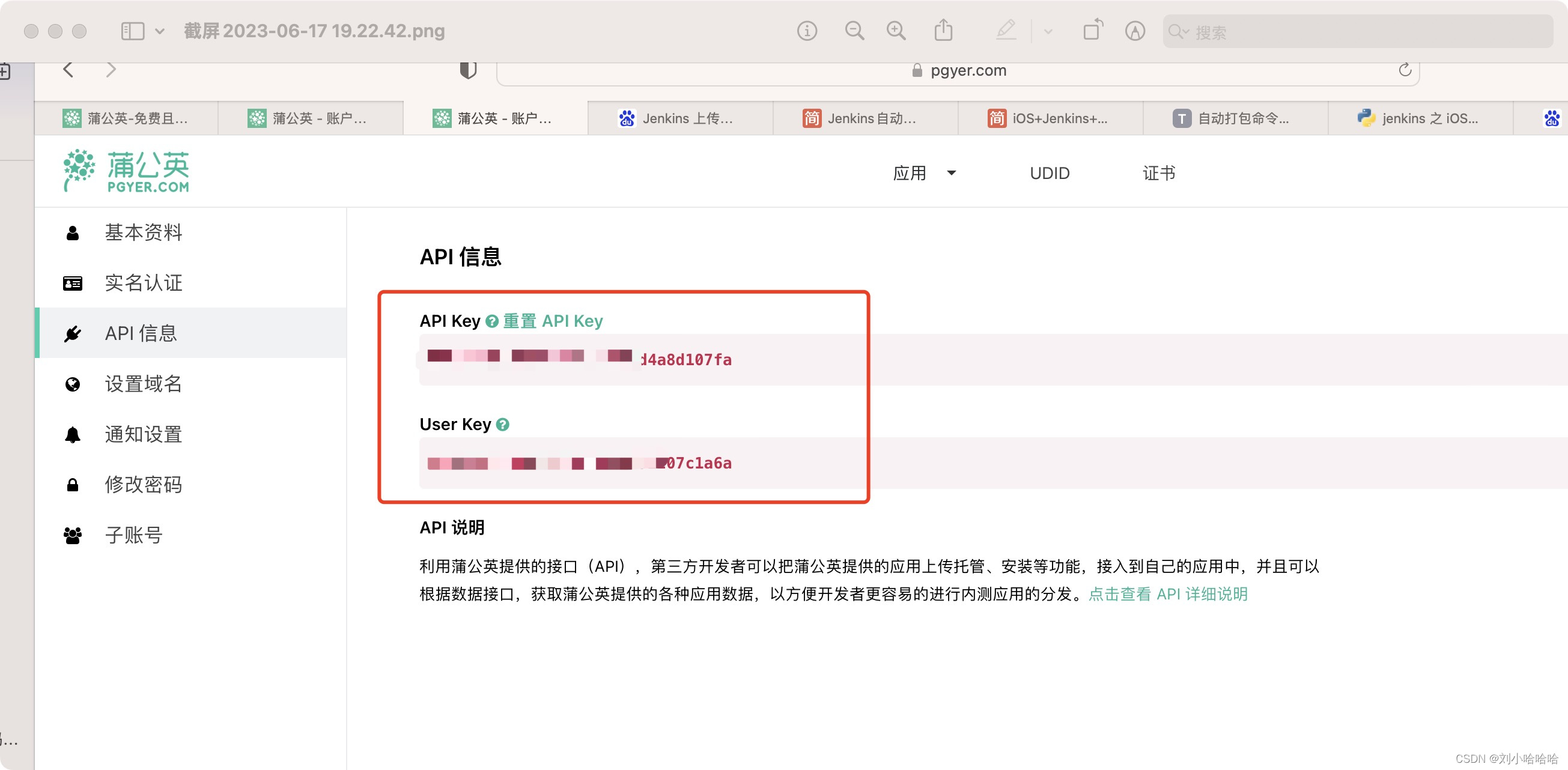Select API 信息 in the sidebar
Viewport: 1568px width, 770px height.
click(x=191, y=333)
